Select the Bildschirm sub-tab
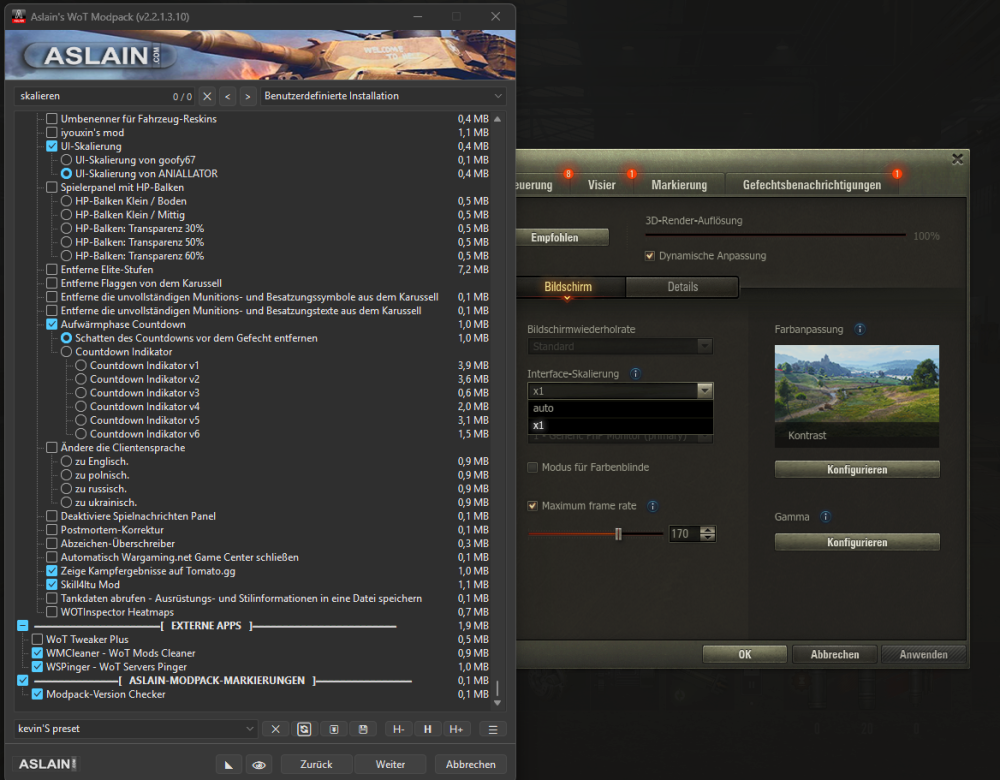Viewport: 1000px width, 780px height. point(568,287)
